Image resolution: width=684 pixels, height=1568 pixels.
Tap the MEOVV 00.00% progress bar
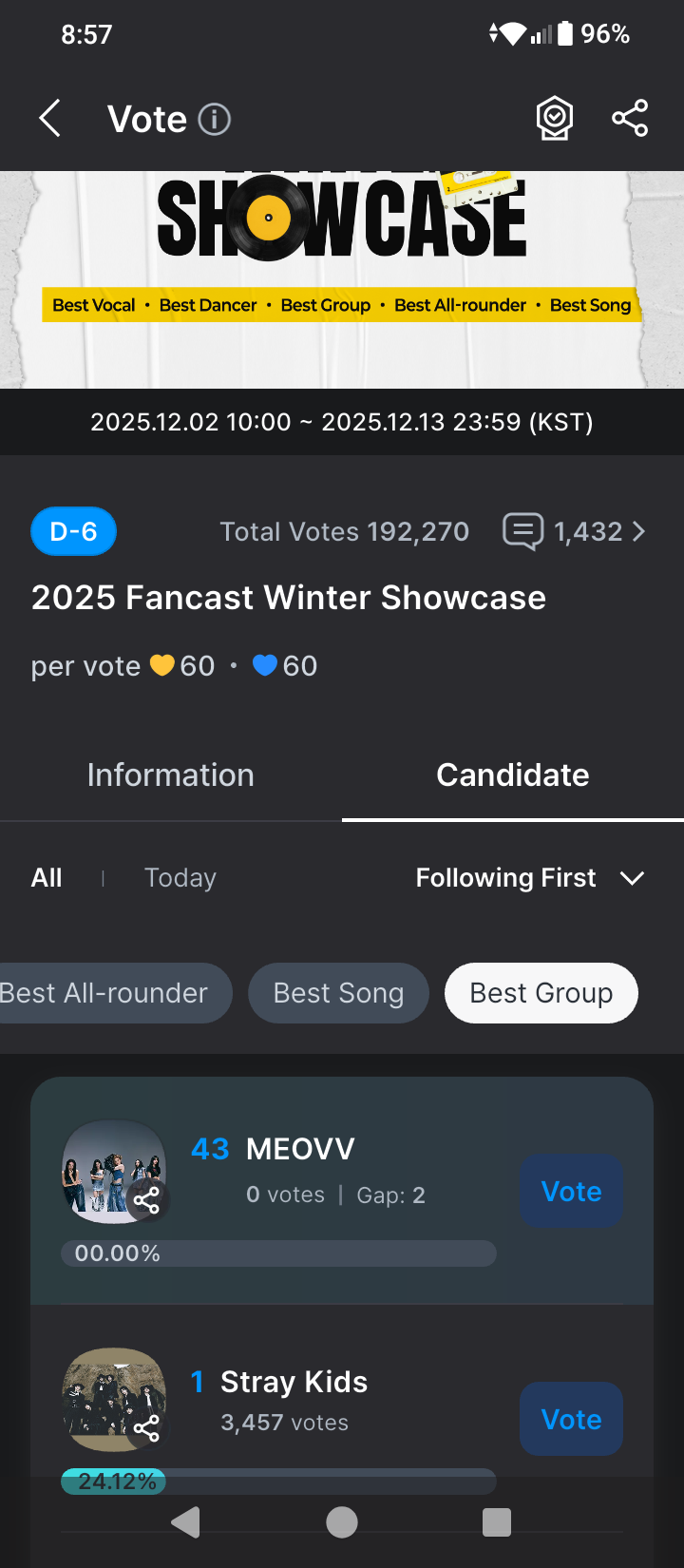click(x=278, y=1253)
